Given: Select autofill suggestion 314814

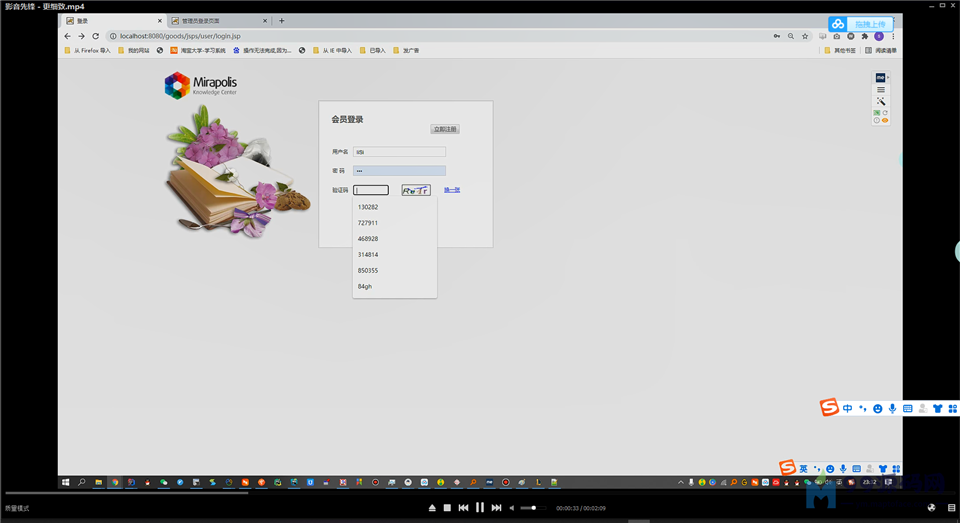Looking at the screenshot, I should tap(395, 255).
